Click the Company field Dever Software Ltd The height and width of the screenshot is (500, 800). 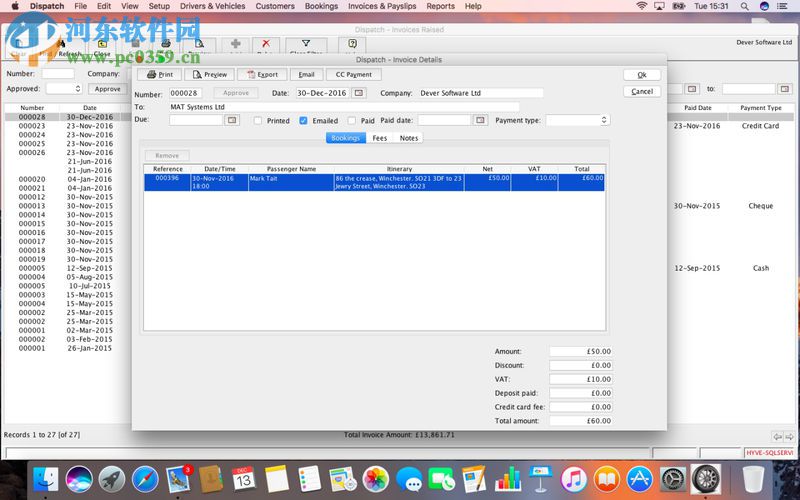[x=481, y=93]
